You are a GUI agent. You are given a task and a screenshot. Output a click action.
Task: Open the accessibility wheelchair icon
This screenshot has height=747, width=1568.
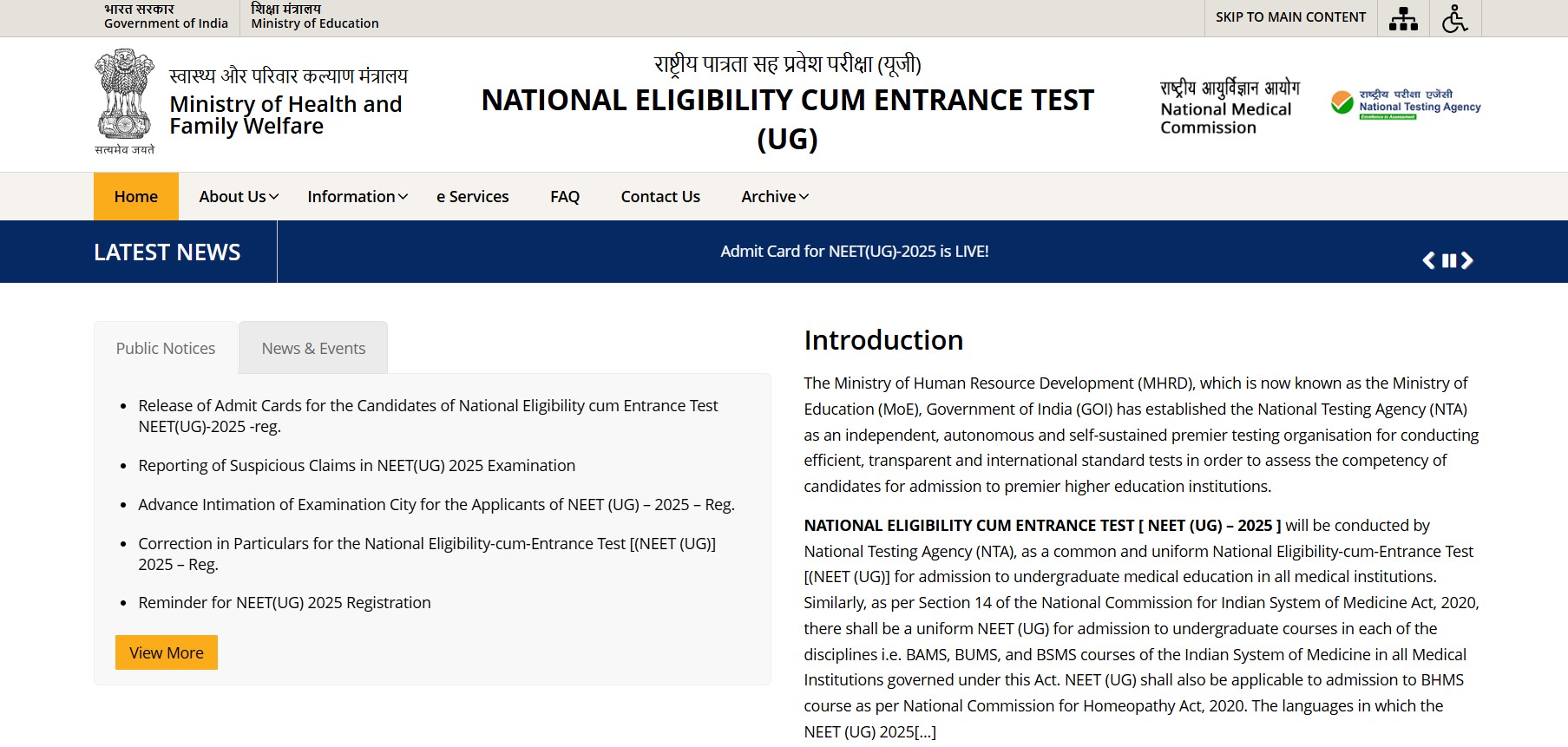[x=1455, y=18]
